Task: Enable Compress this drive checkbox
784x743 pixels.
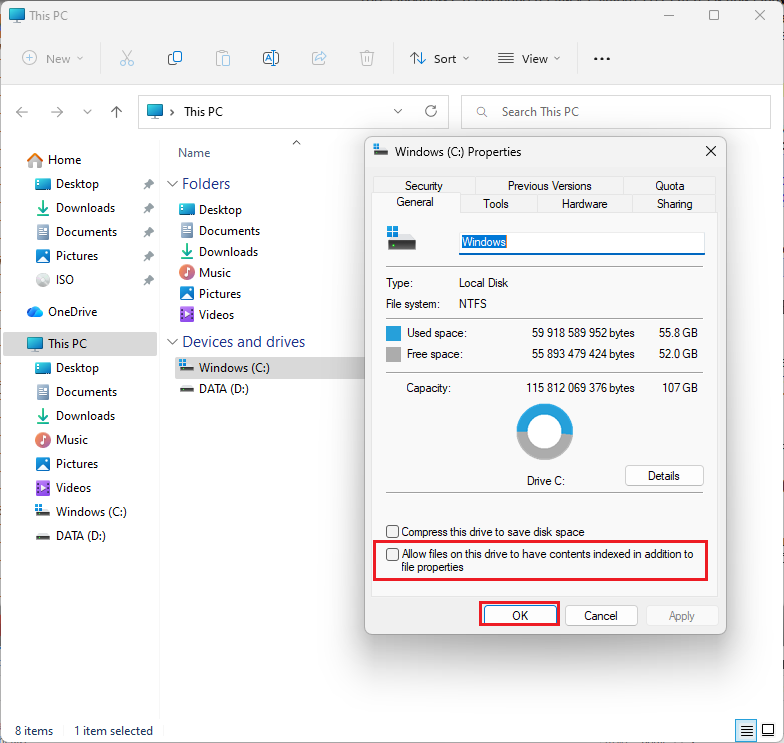Action: (393, 532)
